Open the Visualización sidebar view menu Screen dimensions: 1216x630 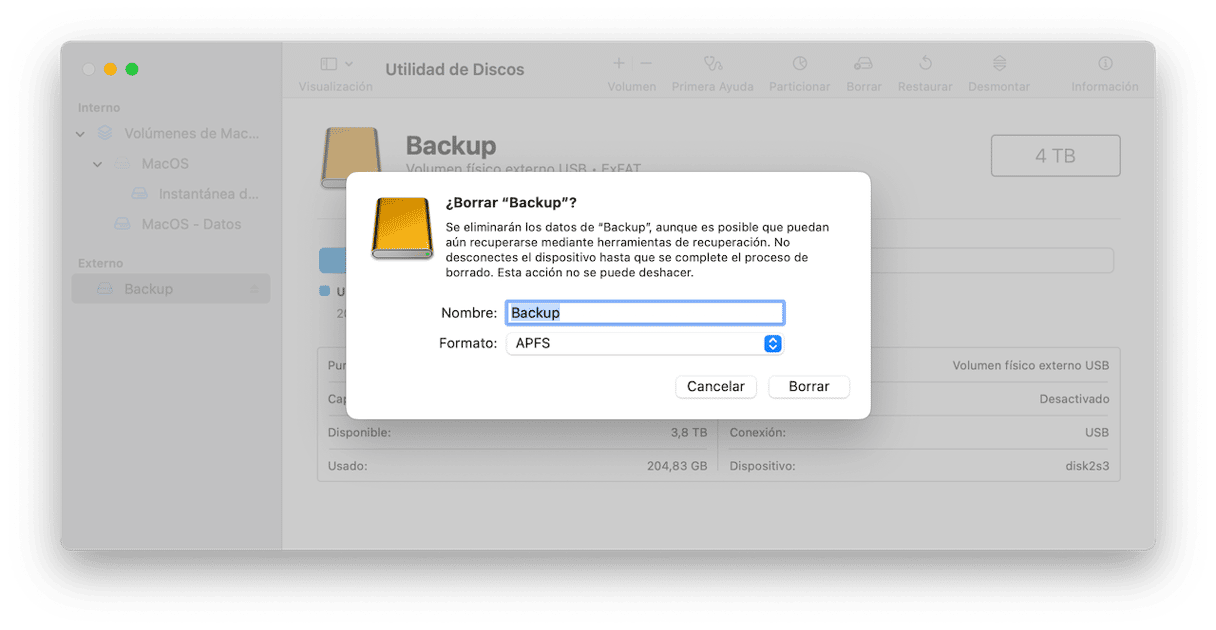coord(336,64)
